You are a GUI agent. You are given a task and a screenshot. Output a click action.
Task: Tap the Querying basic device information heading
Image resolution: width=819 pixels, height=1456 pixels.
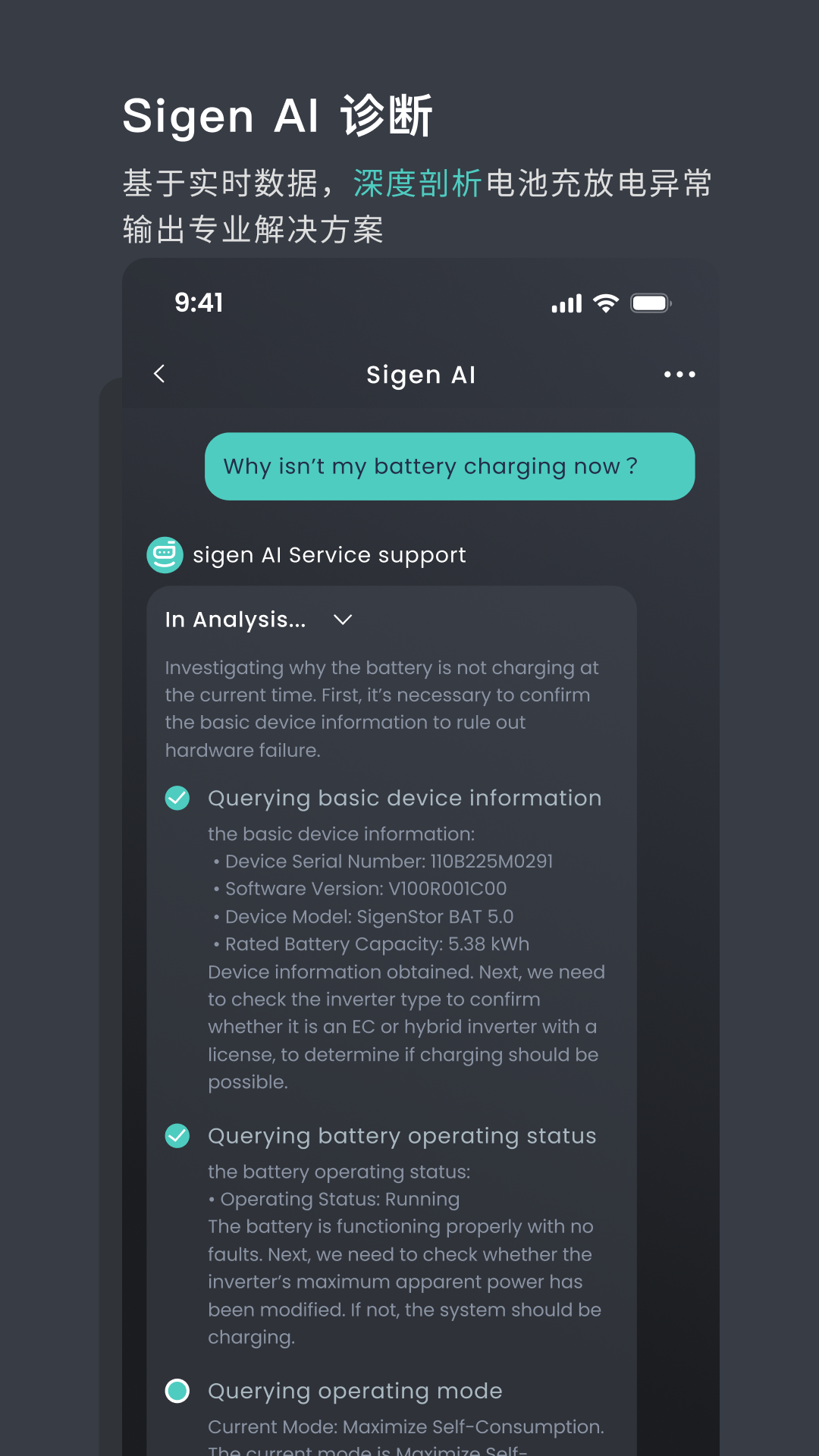click(x=405, y=798)
